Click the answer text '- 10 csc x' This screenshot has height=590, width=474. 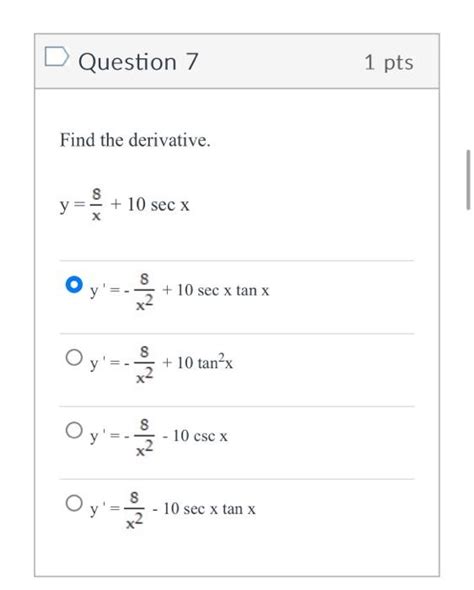(195, 436)
